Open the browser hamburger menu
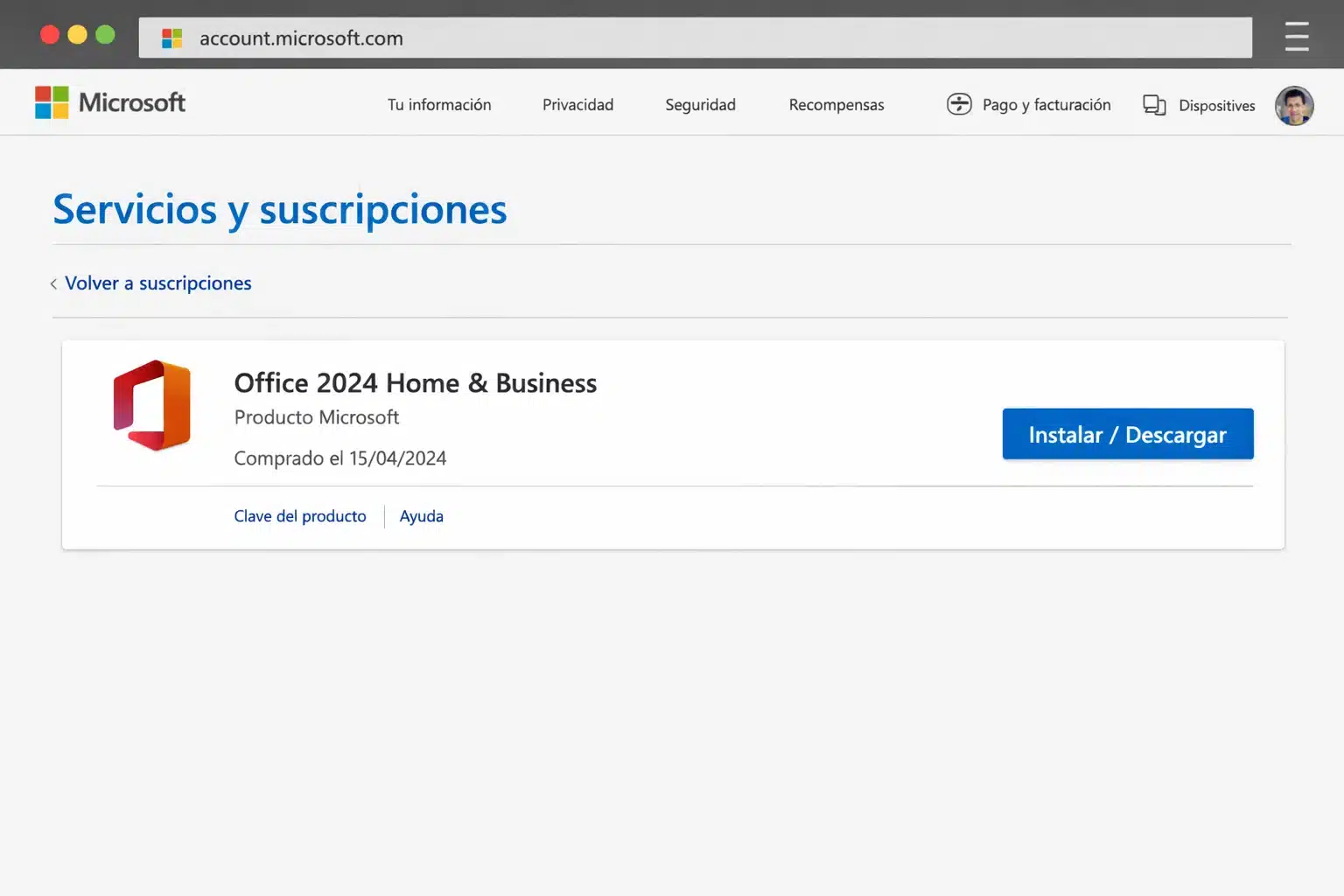 coord(1296,37)
